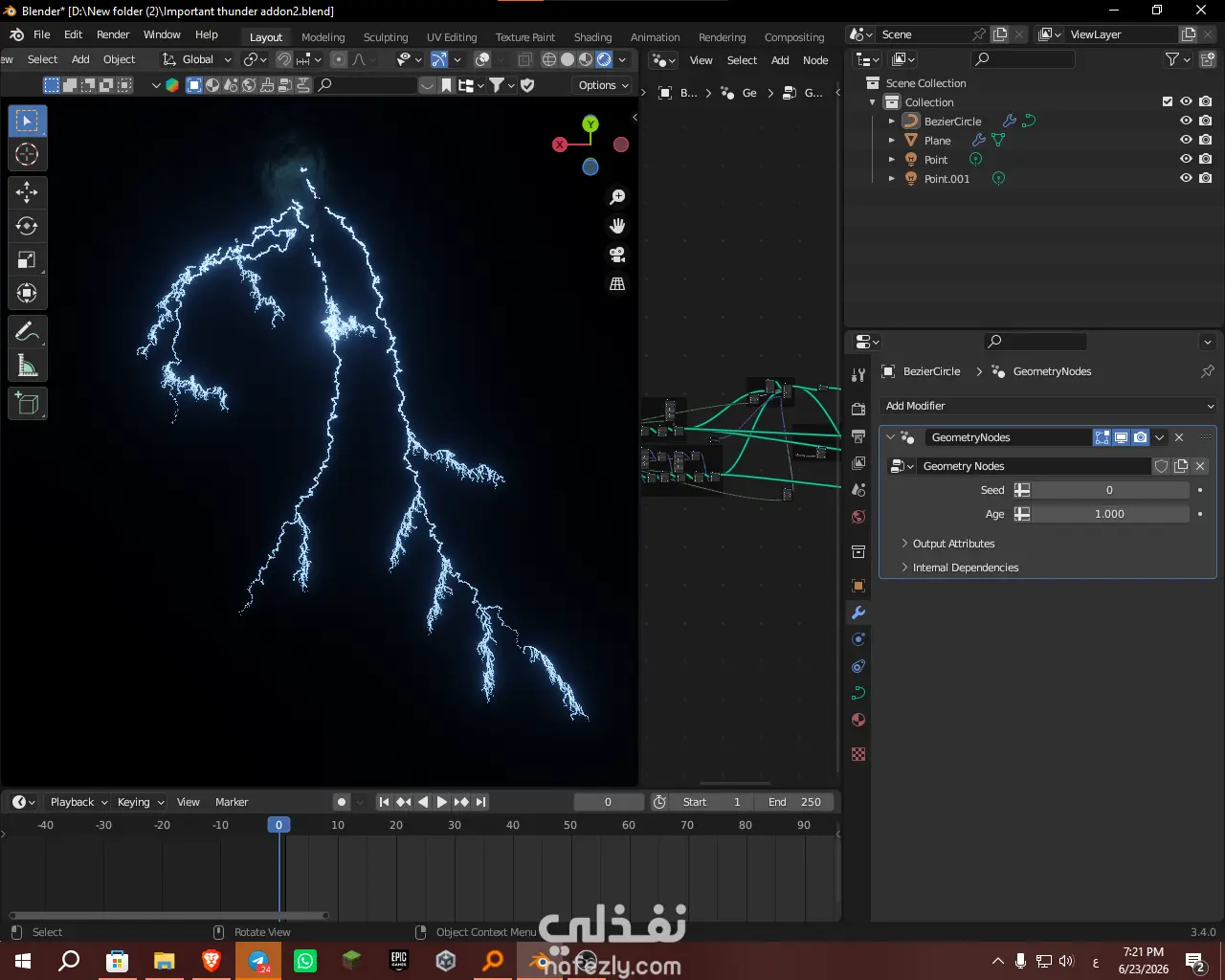The width and height of the screenshot is (1225, 980).
Task: Switch to the Shading workspace tab
Action: (x=592, y=37)
